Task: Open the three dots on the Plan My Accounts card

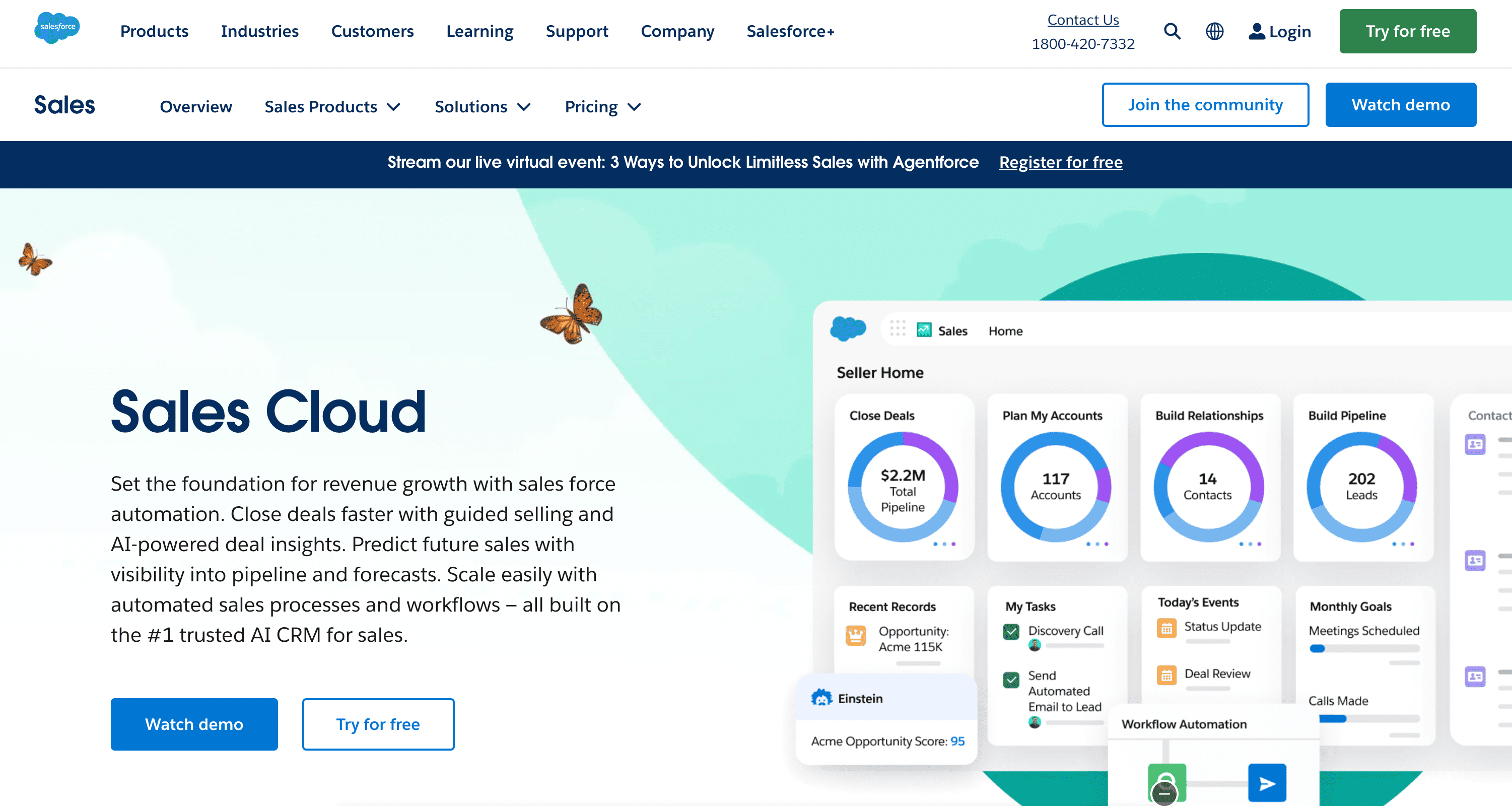Action: (1096, 544)
